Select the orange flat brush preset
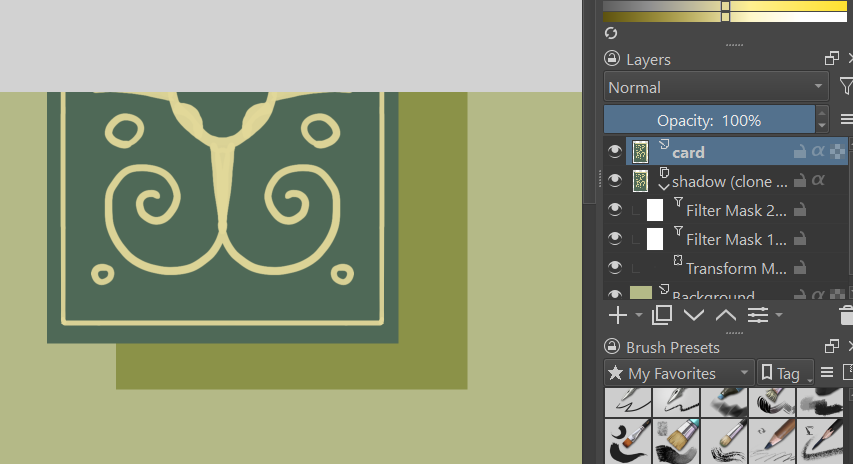This screenshot has width=853, height=464. click(628, 441)
